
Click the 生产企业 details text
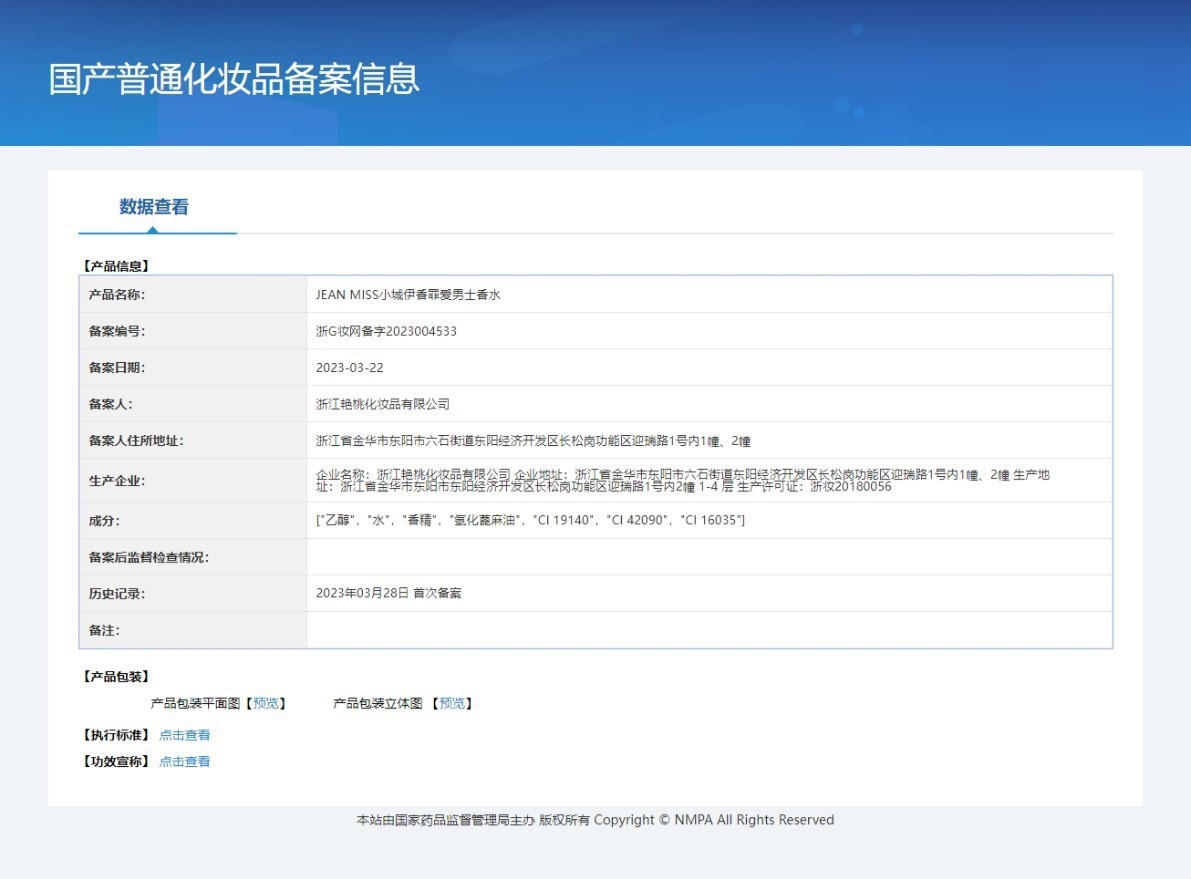coord(682,480)
